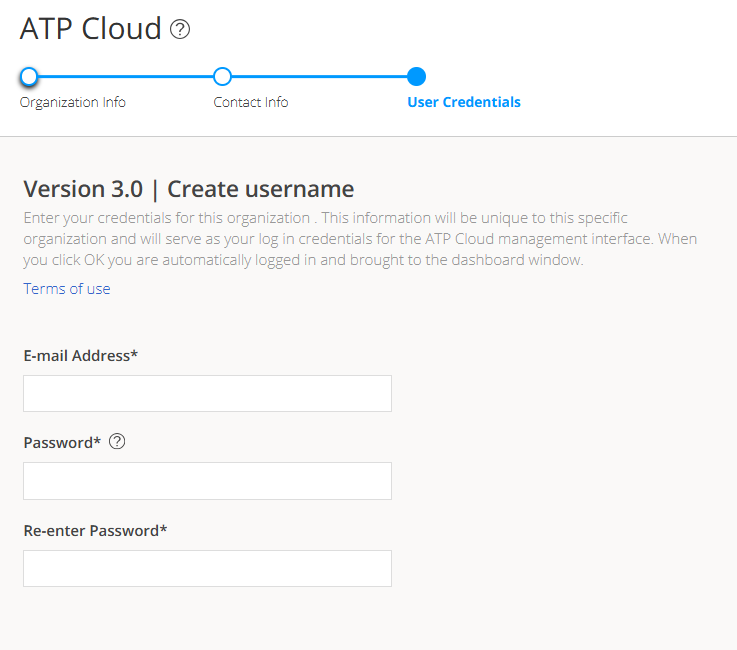737x650 pixels.
Task: Click the Version 3.0 Create username heading
Action: click(x=189, y=189)
